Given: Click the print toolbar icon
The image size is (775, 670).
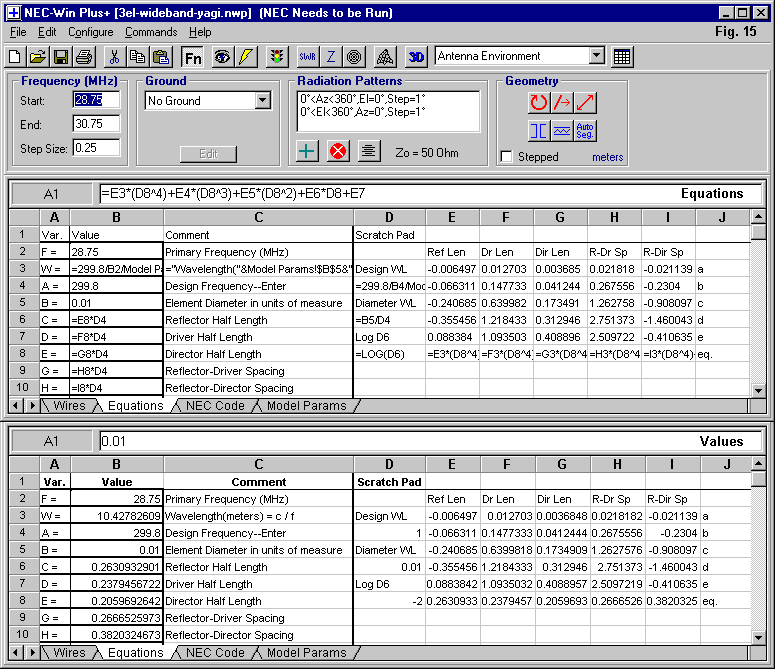Looking at the screenshot, I should [85, 57].
